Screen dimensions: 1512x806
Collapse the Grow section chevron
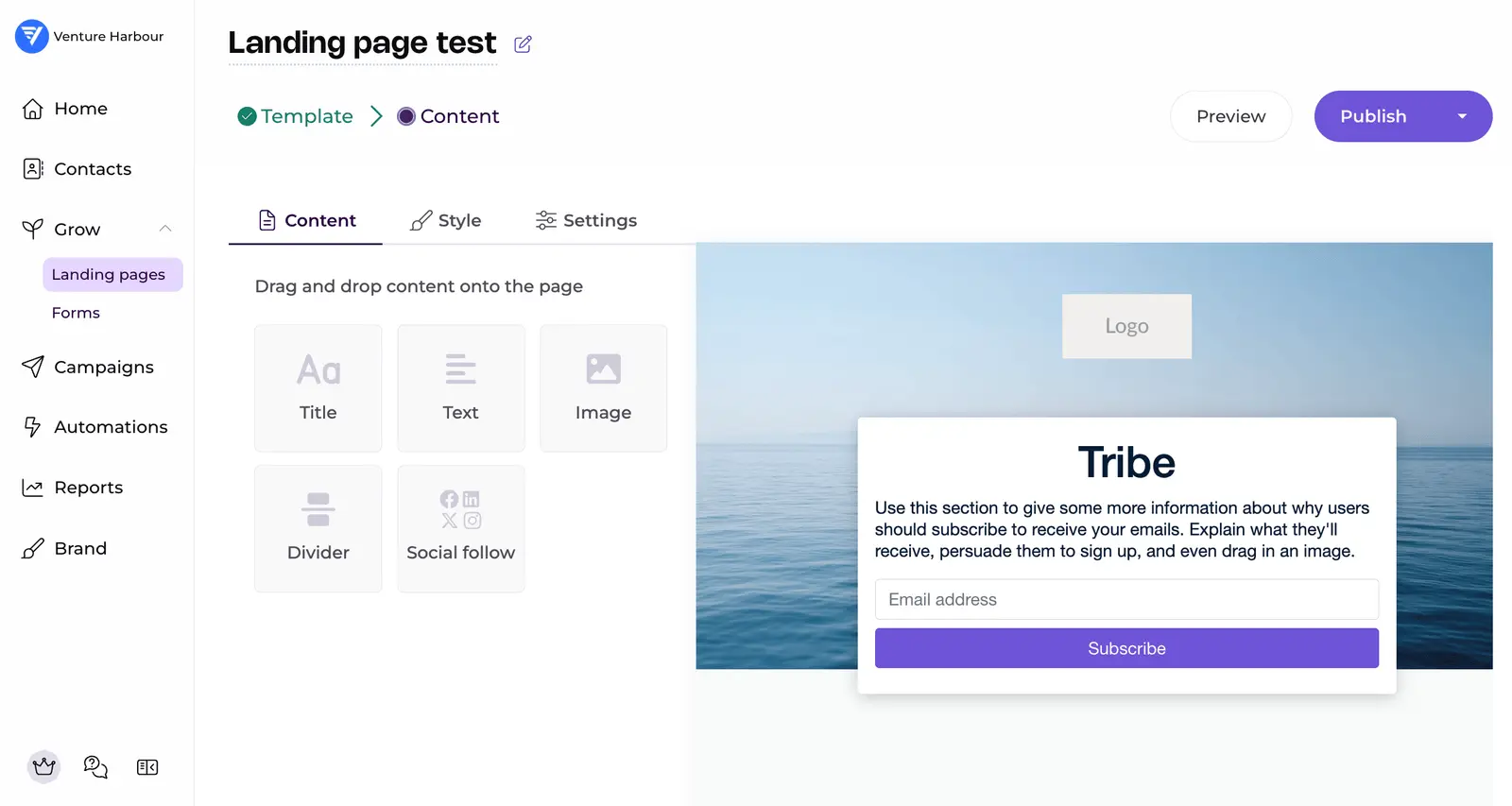[165, 229]
